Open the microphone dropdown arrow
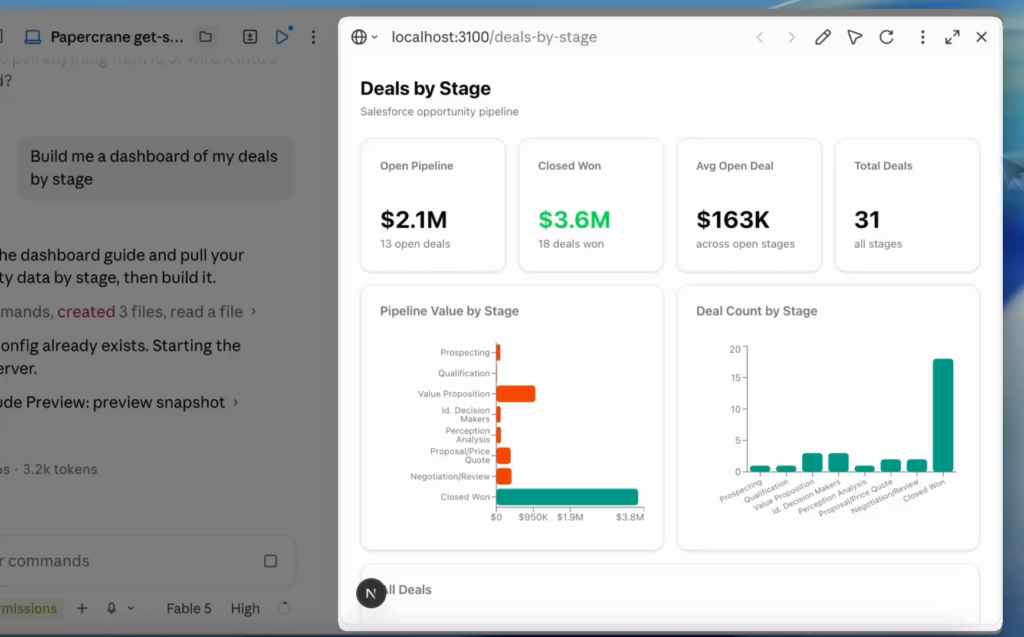Image resolution: width=1024 pixels, height=637 pixels. pos(131,608)
